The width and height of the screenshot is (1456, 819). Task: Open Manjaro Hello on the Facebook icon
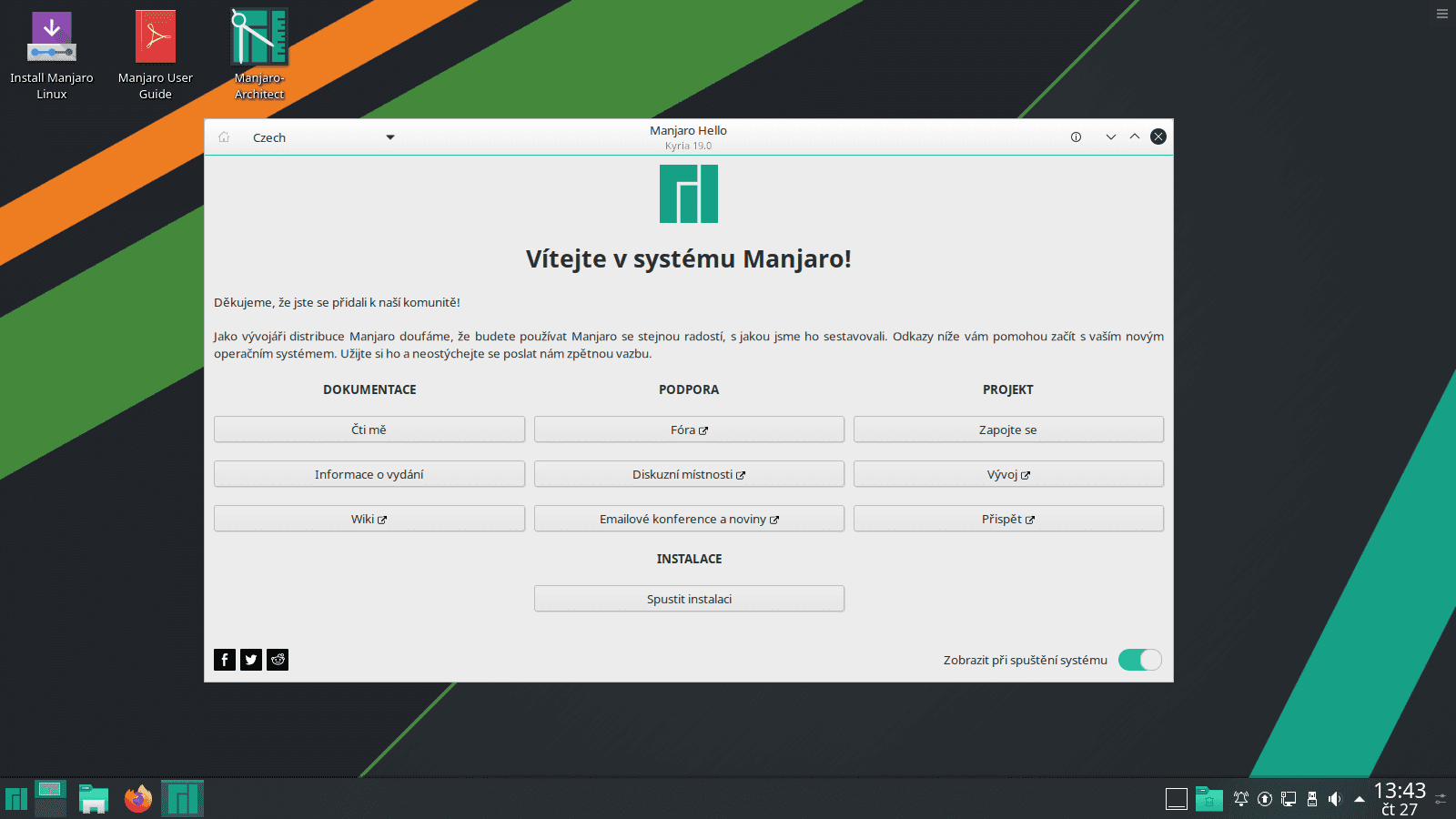[224, 659]
